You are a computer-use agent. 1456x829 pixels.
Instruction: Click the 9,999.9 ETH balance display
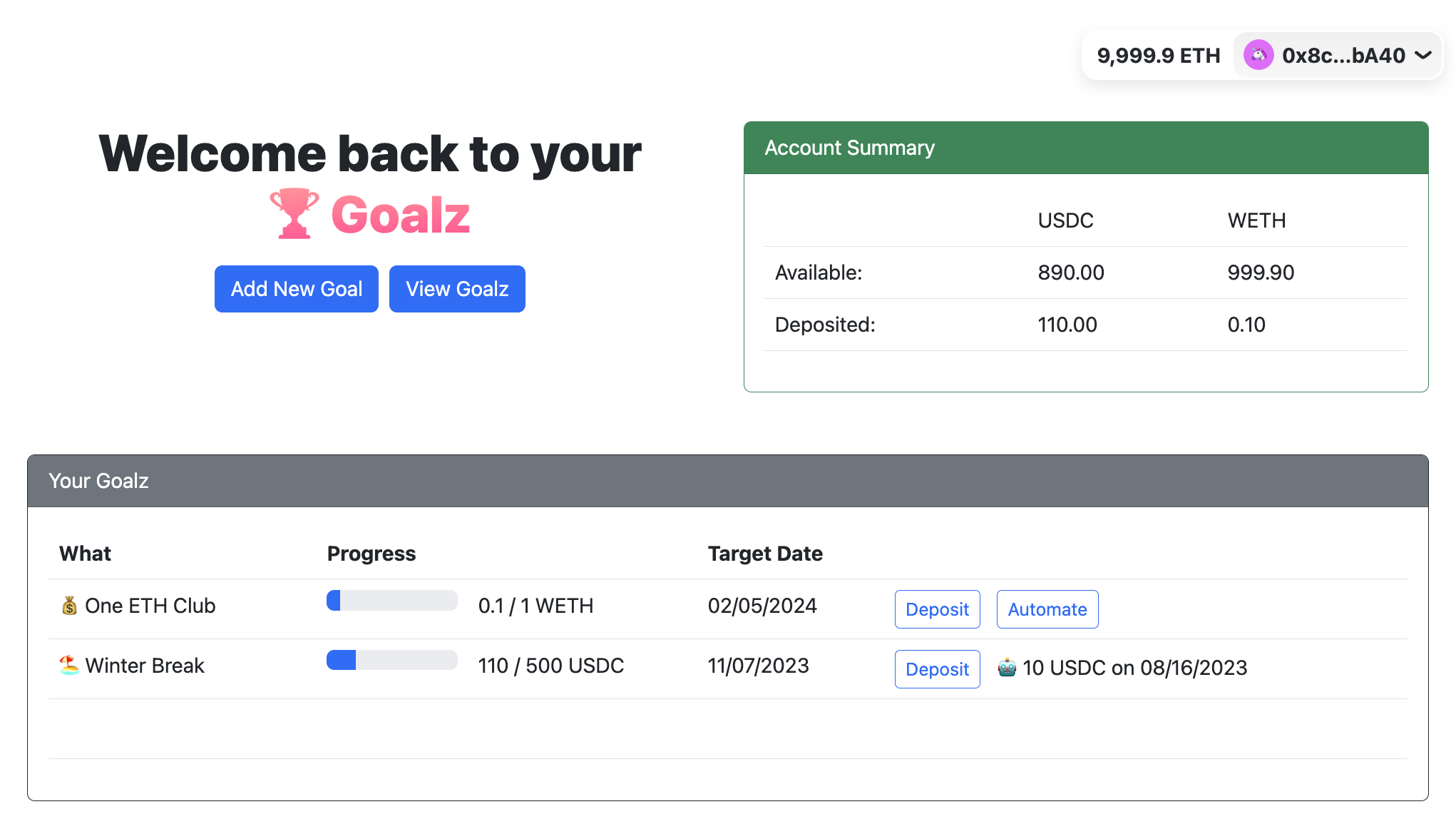click(1159, 55)
